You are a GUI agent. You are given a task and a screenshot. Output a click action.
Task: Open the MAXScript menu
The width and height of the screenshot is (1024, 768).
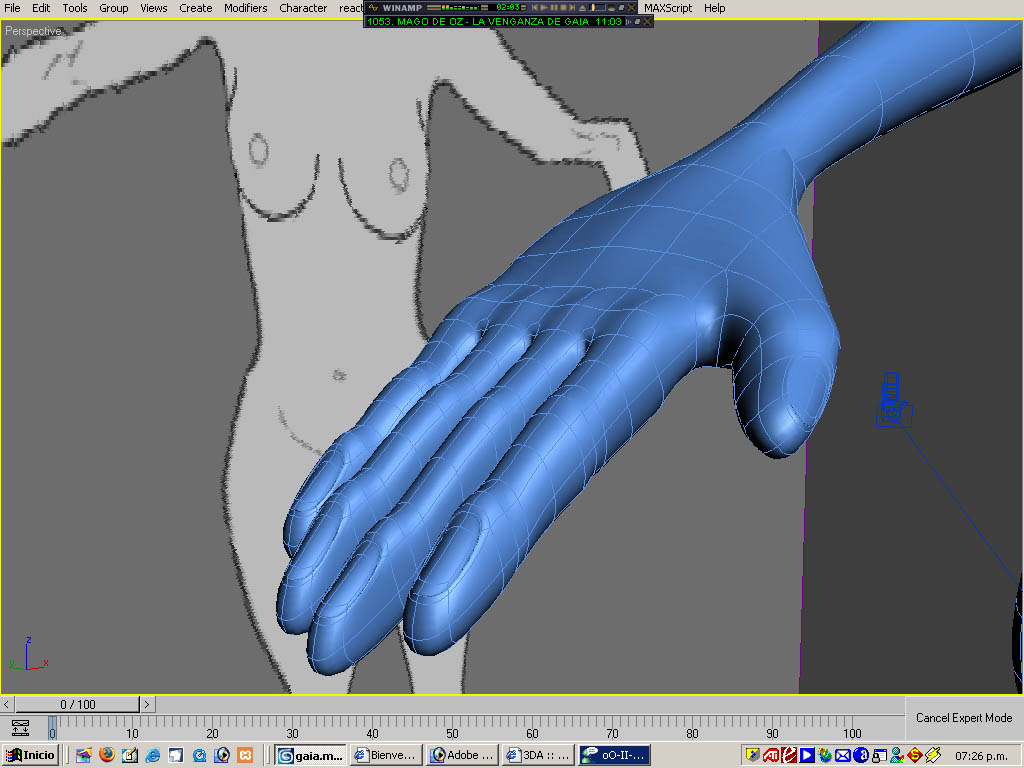coord(667,8)
